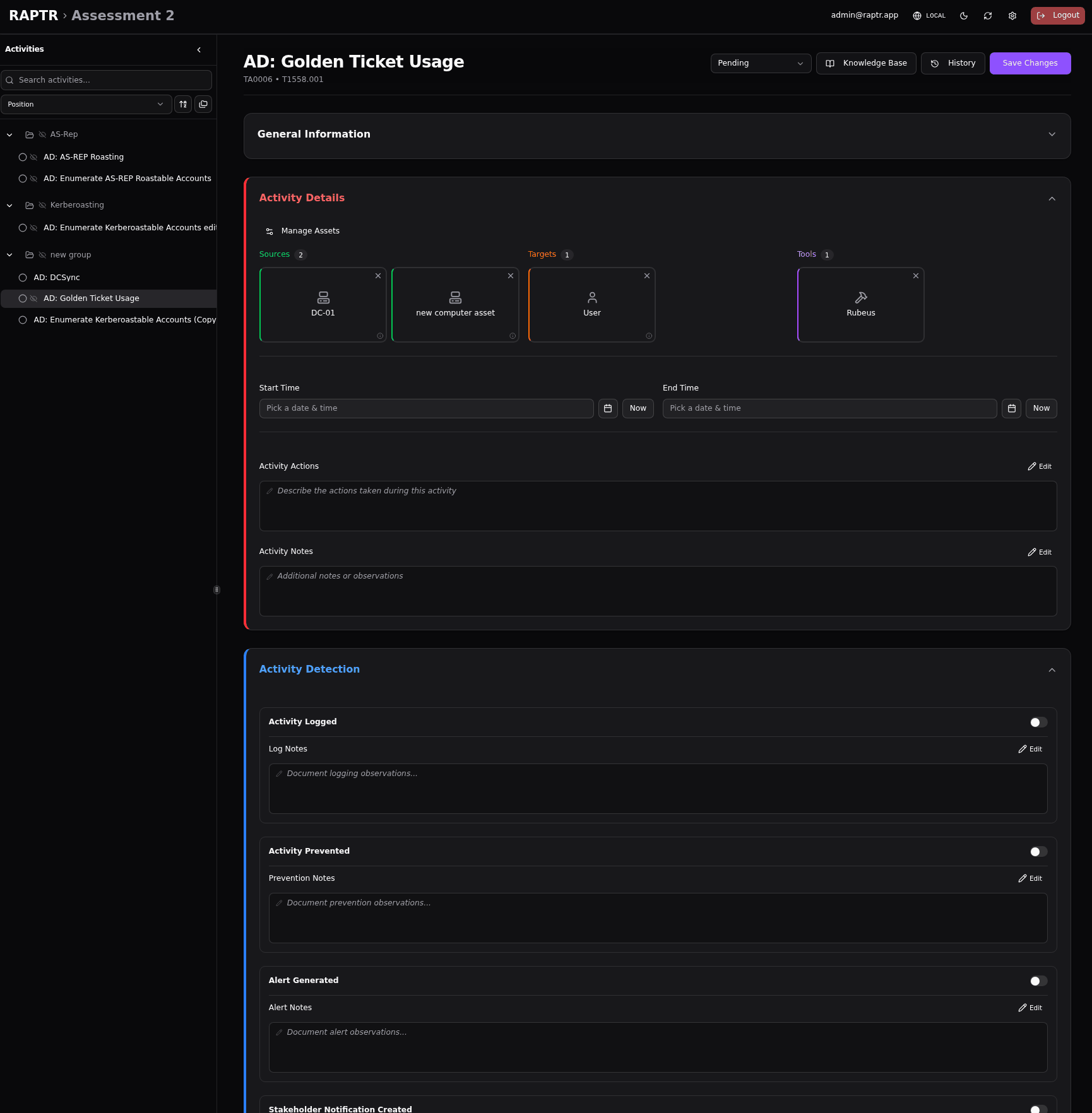Open the Knowledge Base
Screen dimensions: 1092x1113
tap(866, 63)
